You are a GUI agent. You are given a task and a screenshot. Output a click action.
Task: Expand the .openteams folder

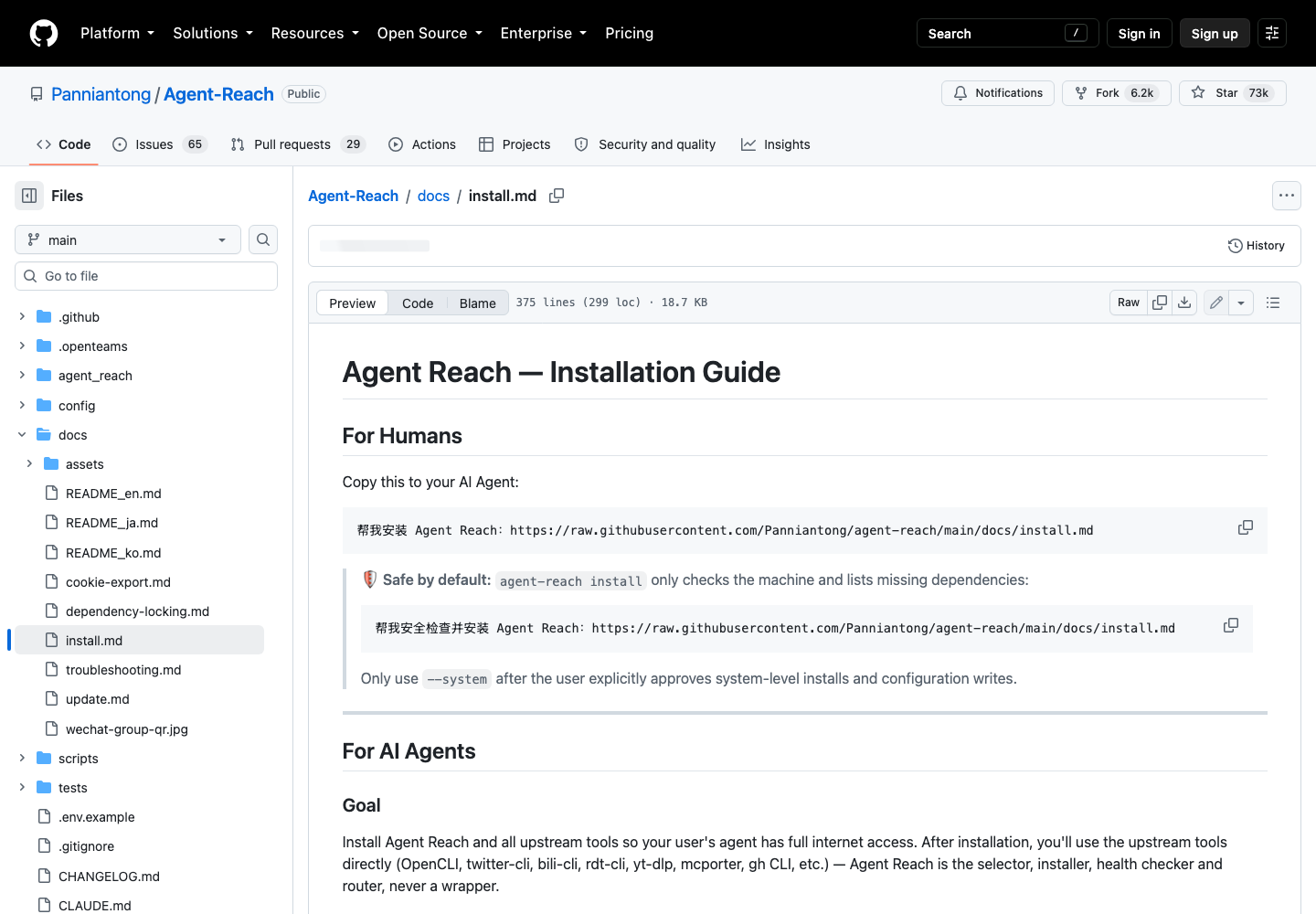click(x=22, y=345)
